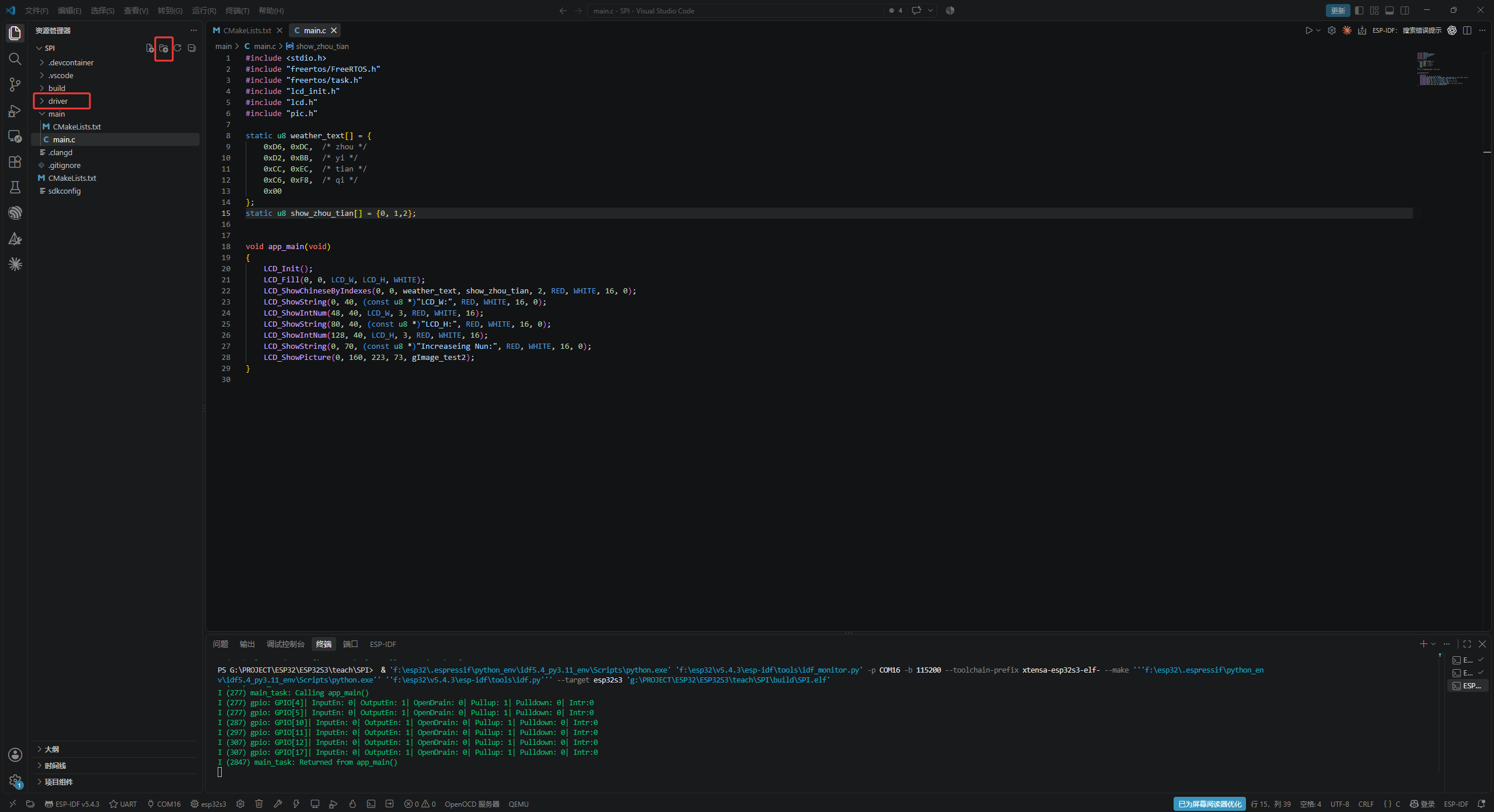Open ESP-IDF Explorer in activity bar
Viewport: 1494px width, 812px height.
(x=15, y=213)
